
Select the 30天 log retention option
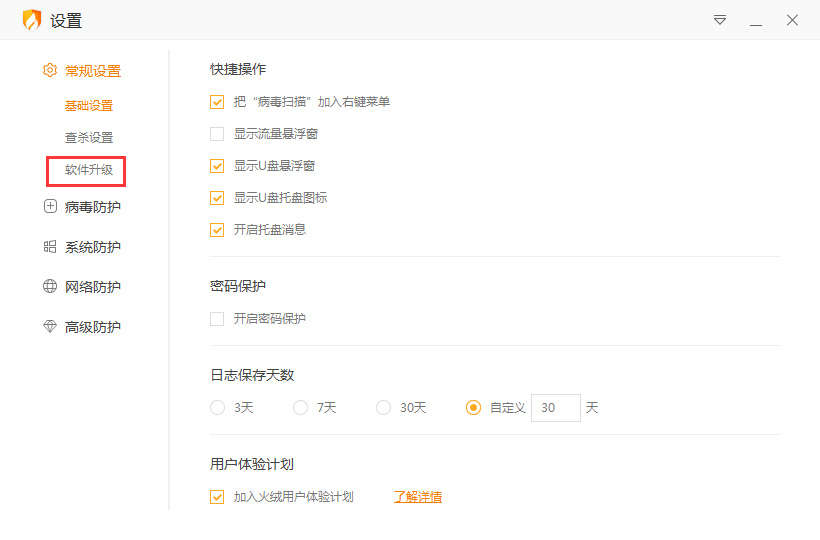pos(383,408)
